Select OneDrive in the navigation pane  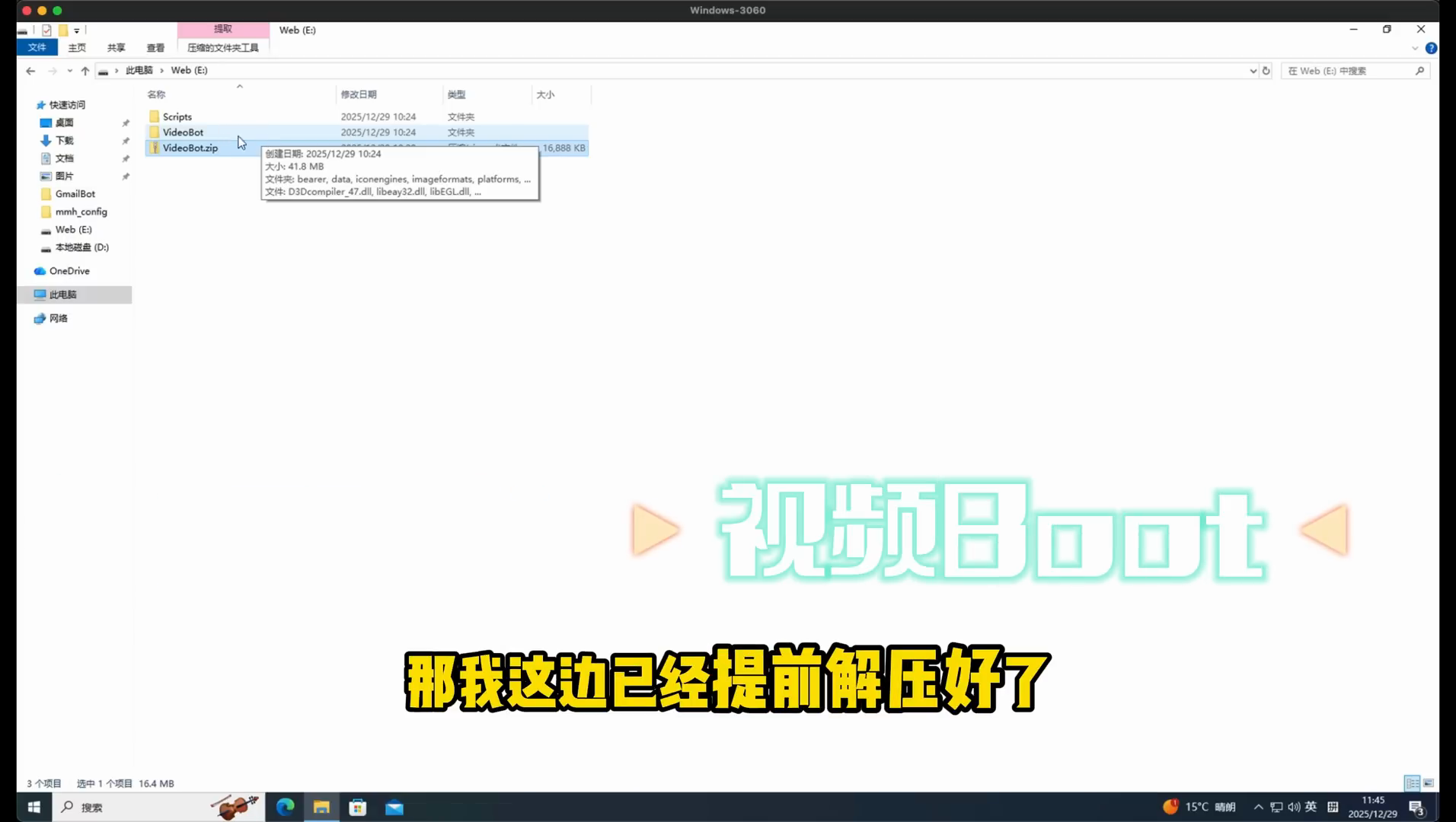[x=69, y=271]
